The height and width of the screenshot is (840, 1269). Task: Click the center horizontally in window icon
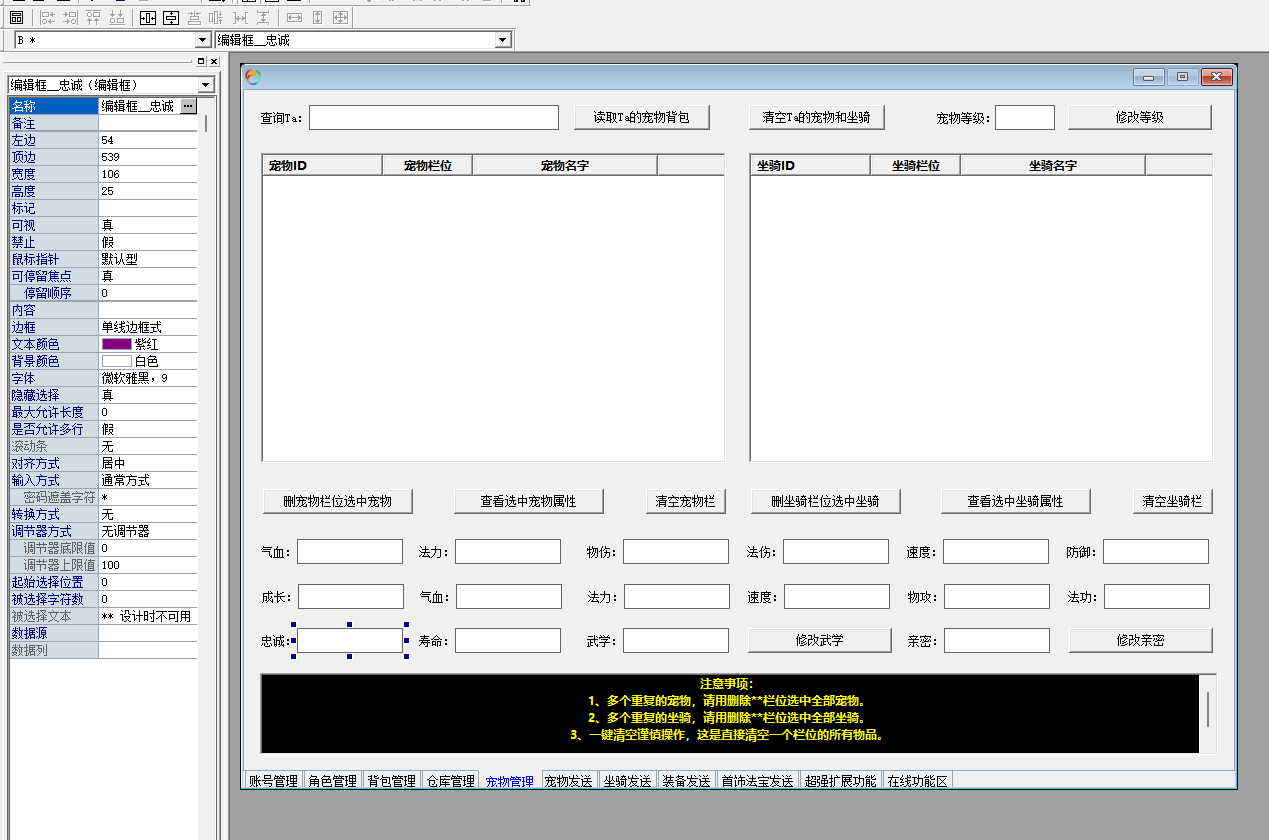[x=148, y=18]
